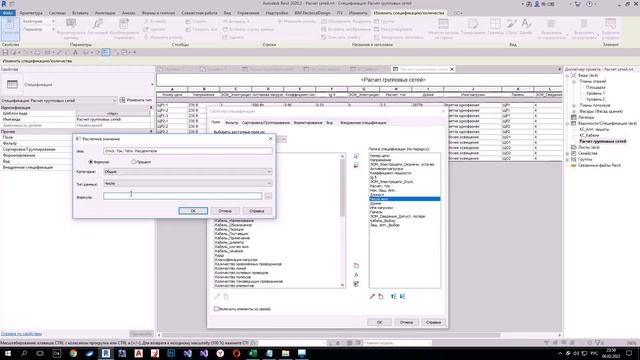Click Отмена in calculated value dialog
This screenshot has height=360, width=640.
point(225,211)
